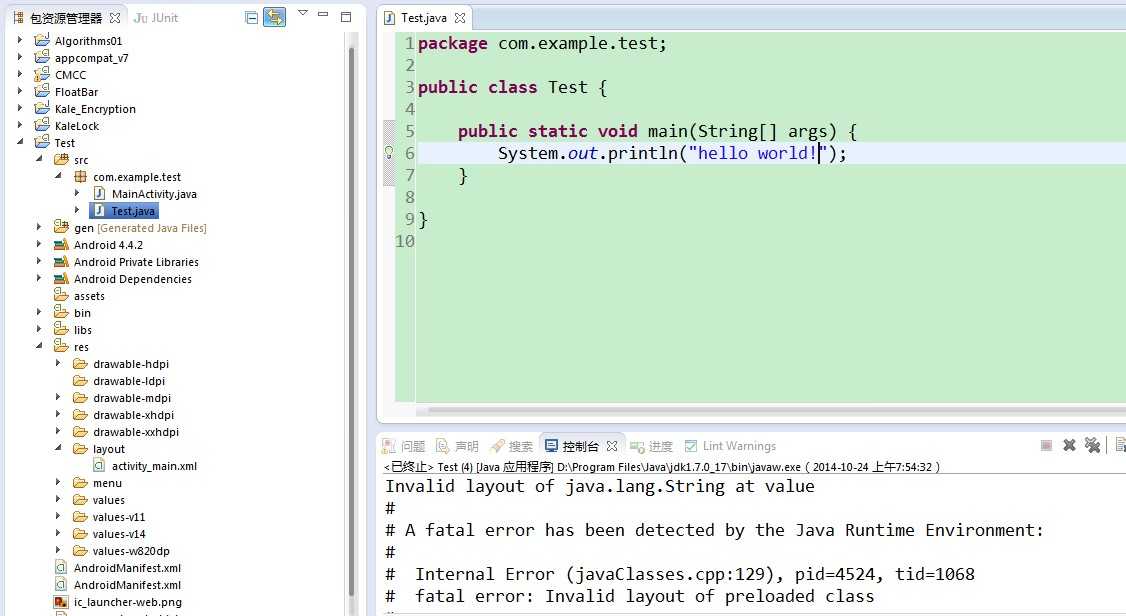The image size is (1126, 616).
Task: Select the assets folder
Action: [x=80, y=295]
